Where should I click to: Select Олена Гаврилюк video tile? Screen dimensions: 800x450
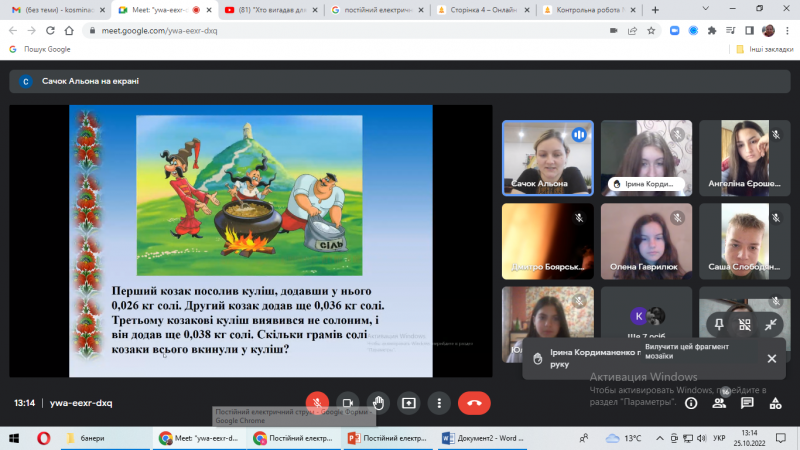coord(646,241)
